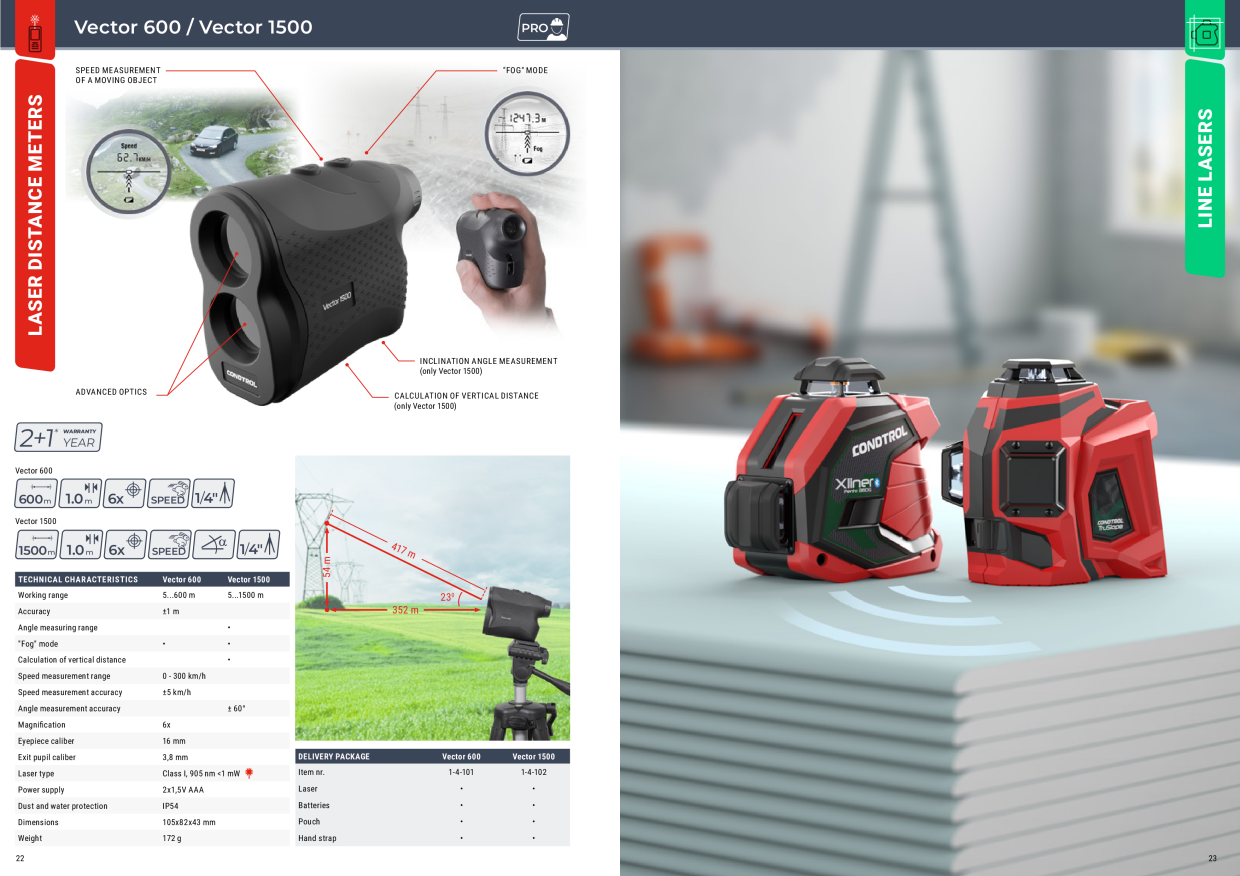The width and height of the screenshot is (1240, 876).
Task: Click the SPEED icon in Vector 600 row
Action: (169, 494)
